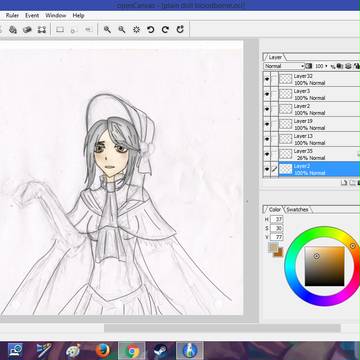Click the zoom in magnifier icon
The image size is (360, 360).
[107, 29]
